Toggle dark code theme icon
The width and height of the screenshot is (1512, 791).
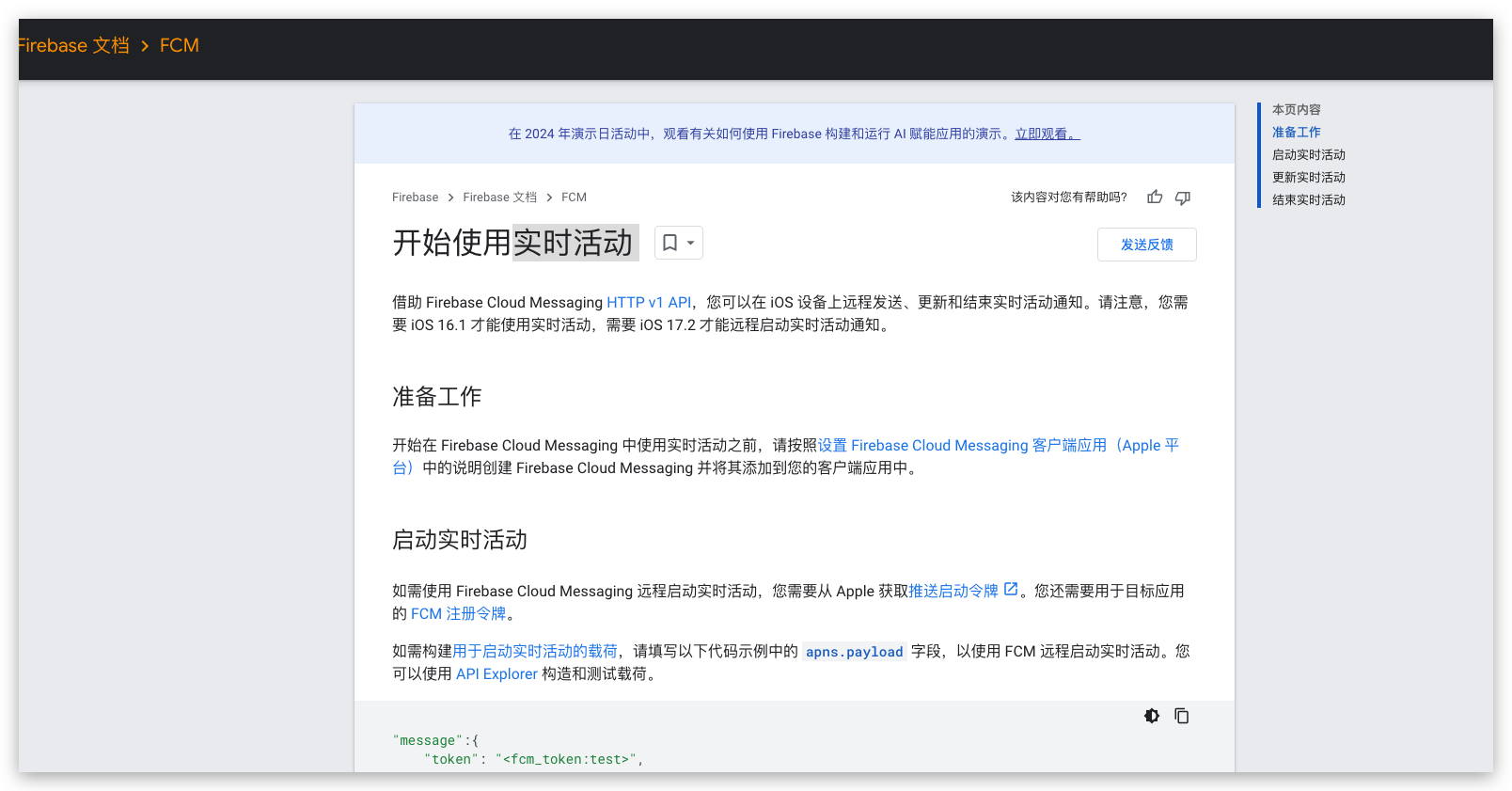1152,716
